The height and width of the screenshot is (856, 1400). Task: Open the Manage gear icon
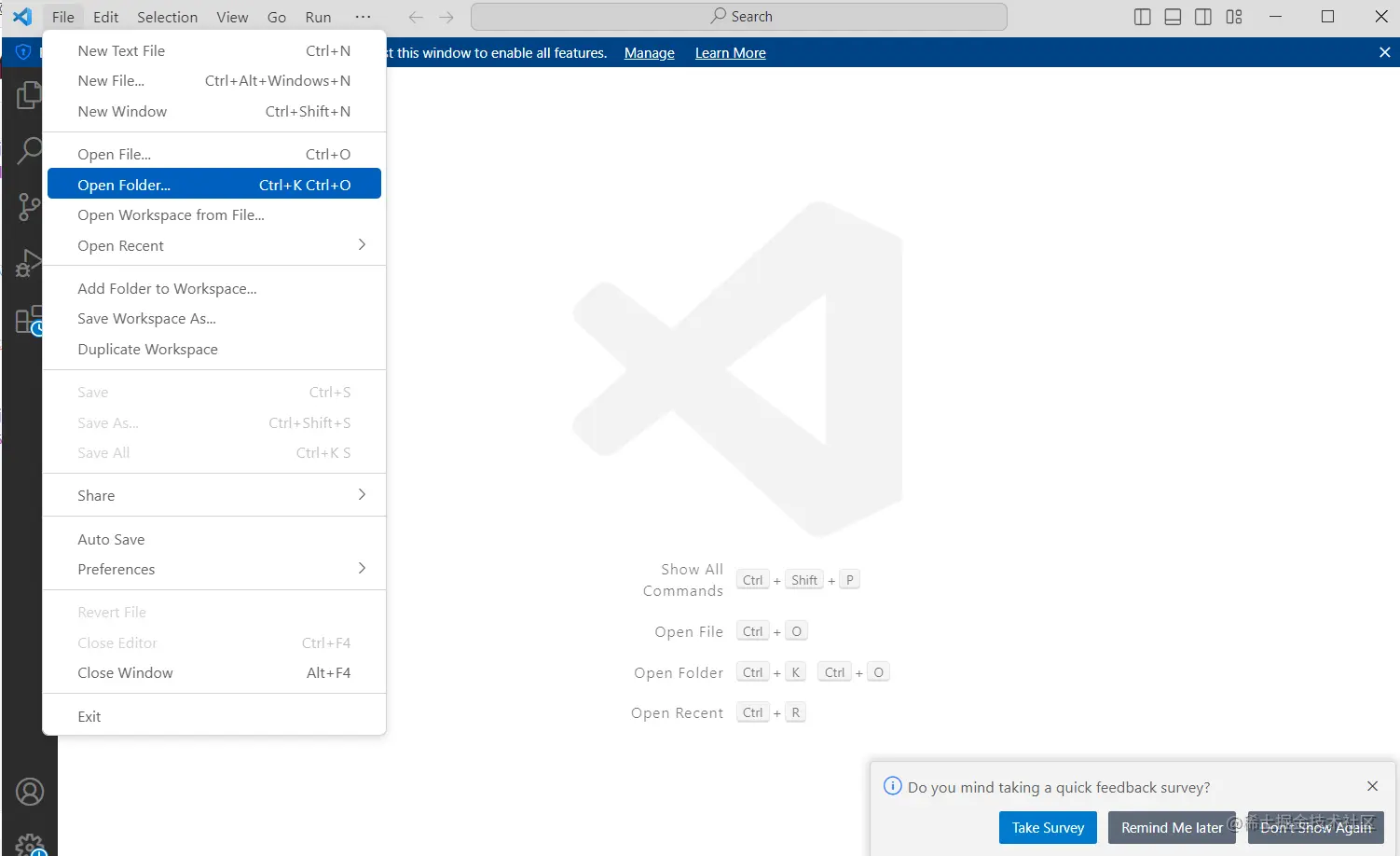(x=30, y=844)
